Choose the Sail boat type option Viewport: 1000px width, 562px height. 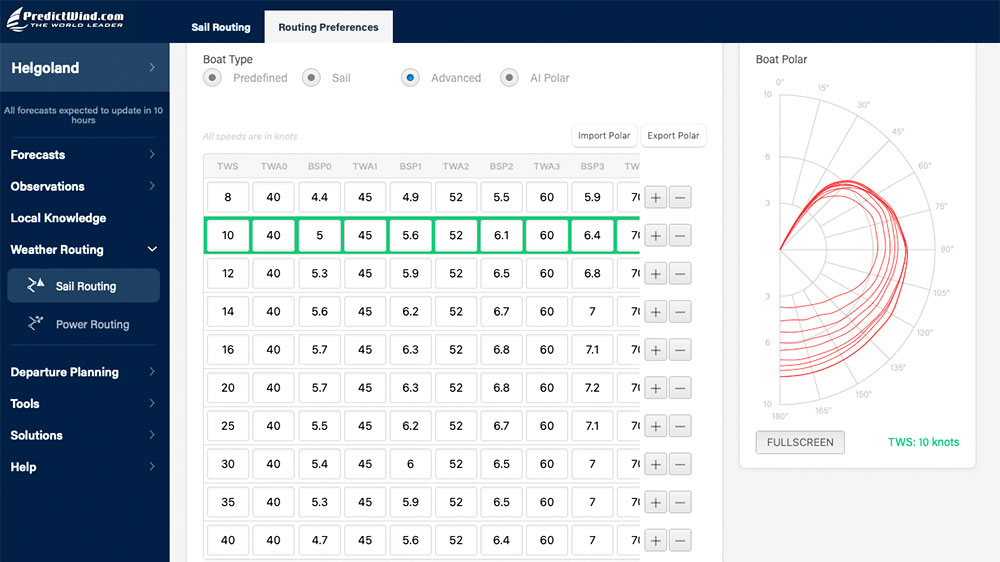click(x=311, y=78)
